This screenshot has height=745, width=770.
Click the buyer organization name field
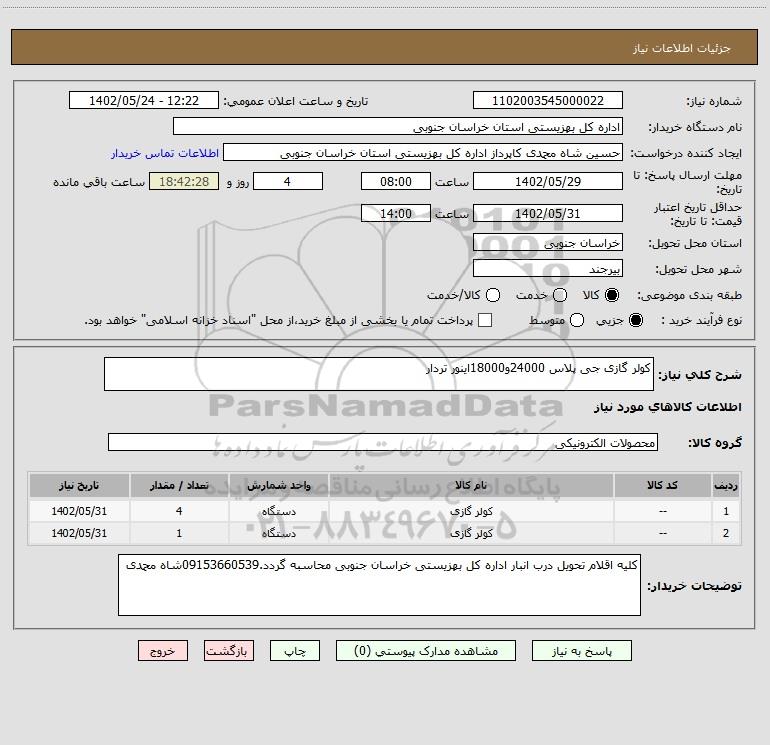(398, 127)
